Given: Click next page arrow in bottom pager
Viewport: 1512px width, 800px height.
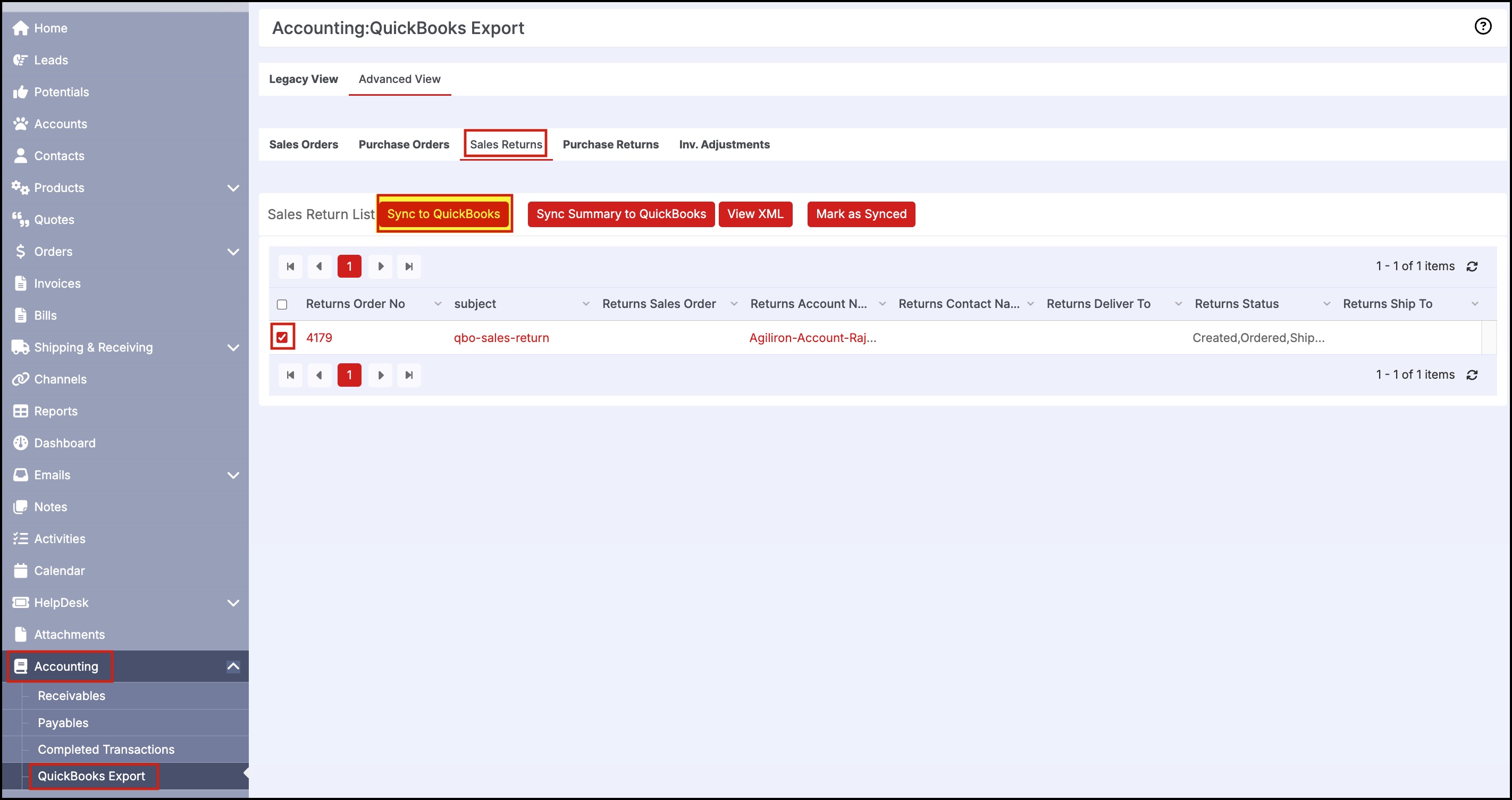Looking at the screenshot, I should point(380,376).
